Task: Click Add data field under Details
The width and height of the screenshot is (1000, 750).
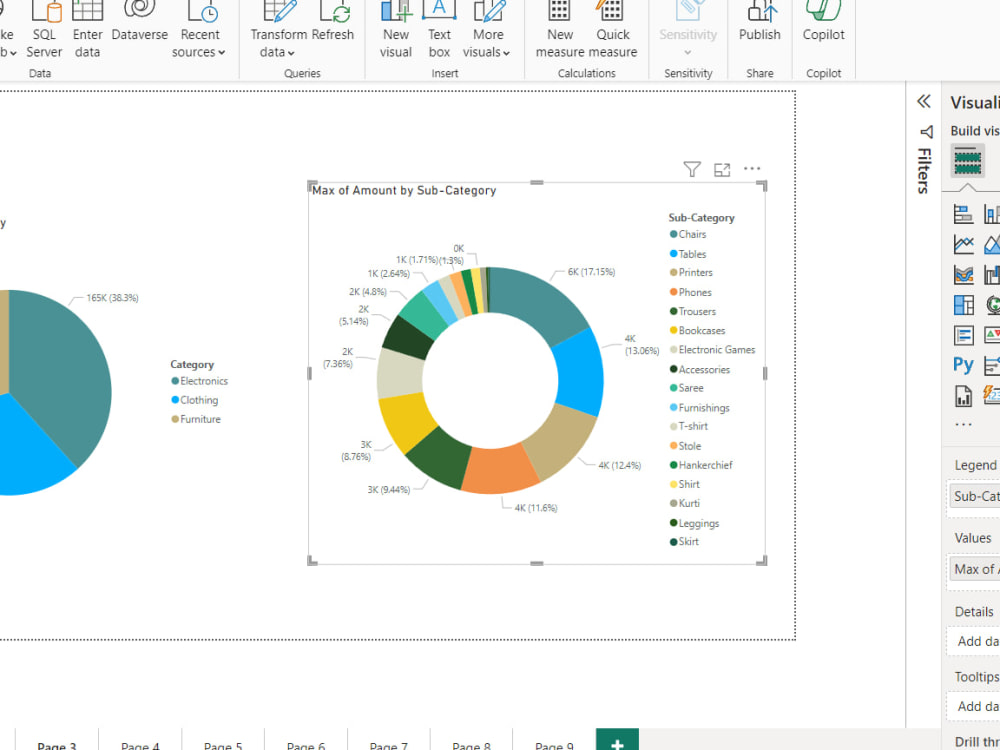Action: pyautogui.click(x=975, y=642)
